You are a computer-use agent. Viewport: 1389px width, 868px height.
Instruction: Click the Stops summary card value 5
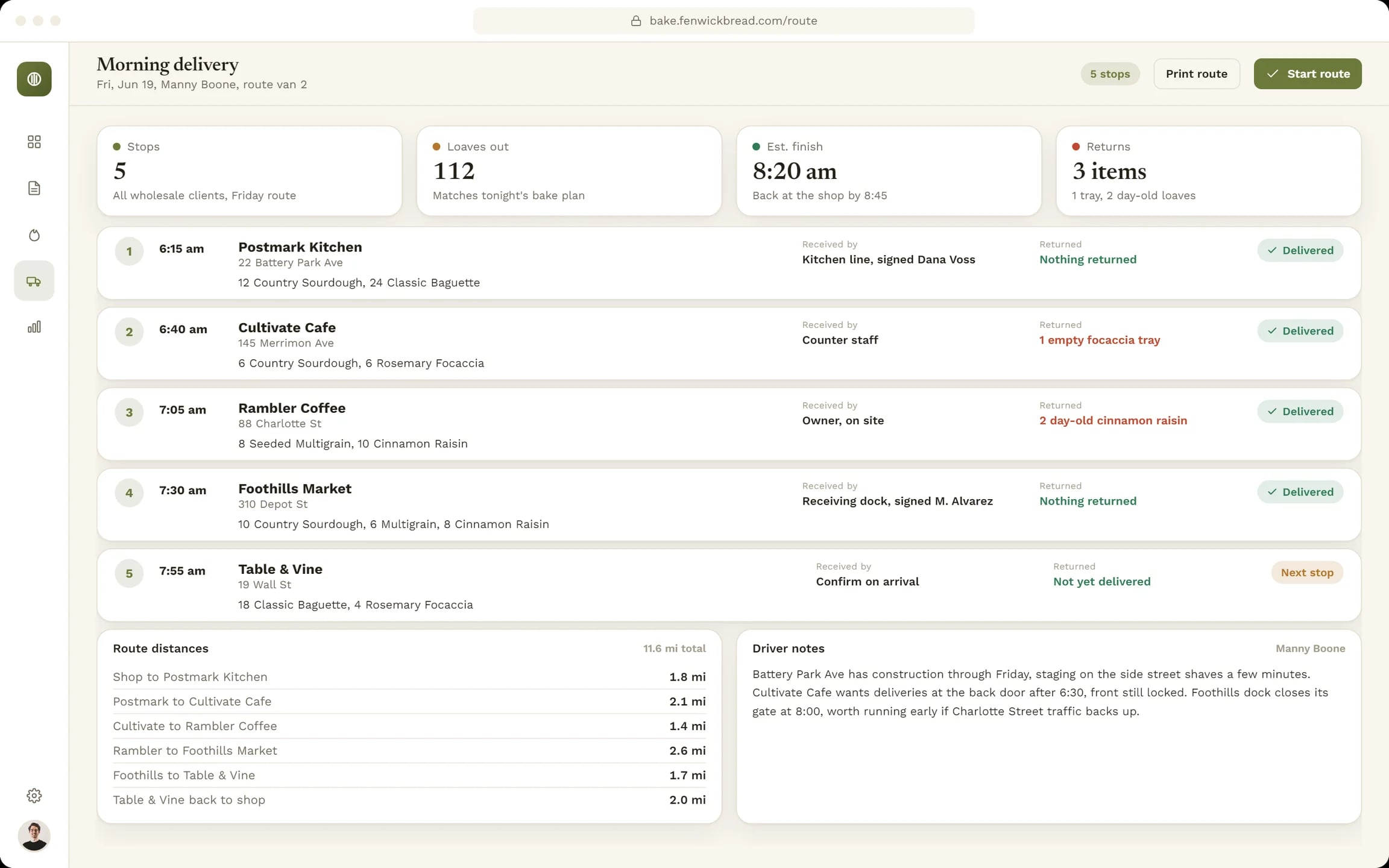click(x=120, y=171)
